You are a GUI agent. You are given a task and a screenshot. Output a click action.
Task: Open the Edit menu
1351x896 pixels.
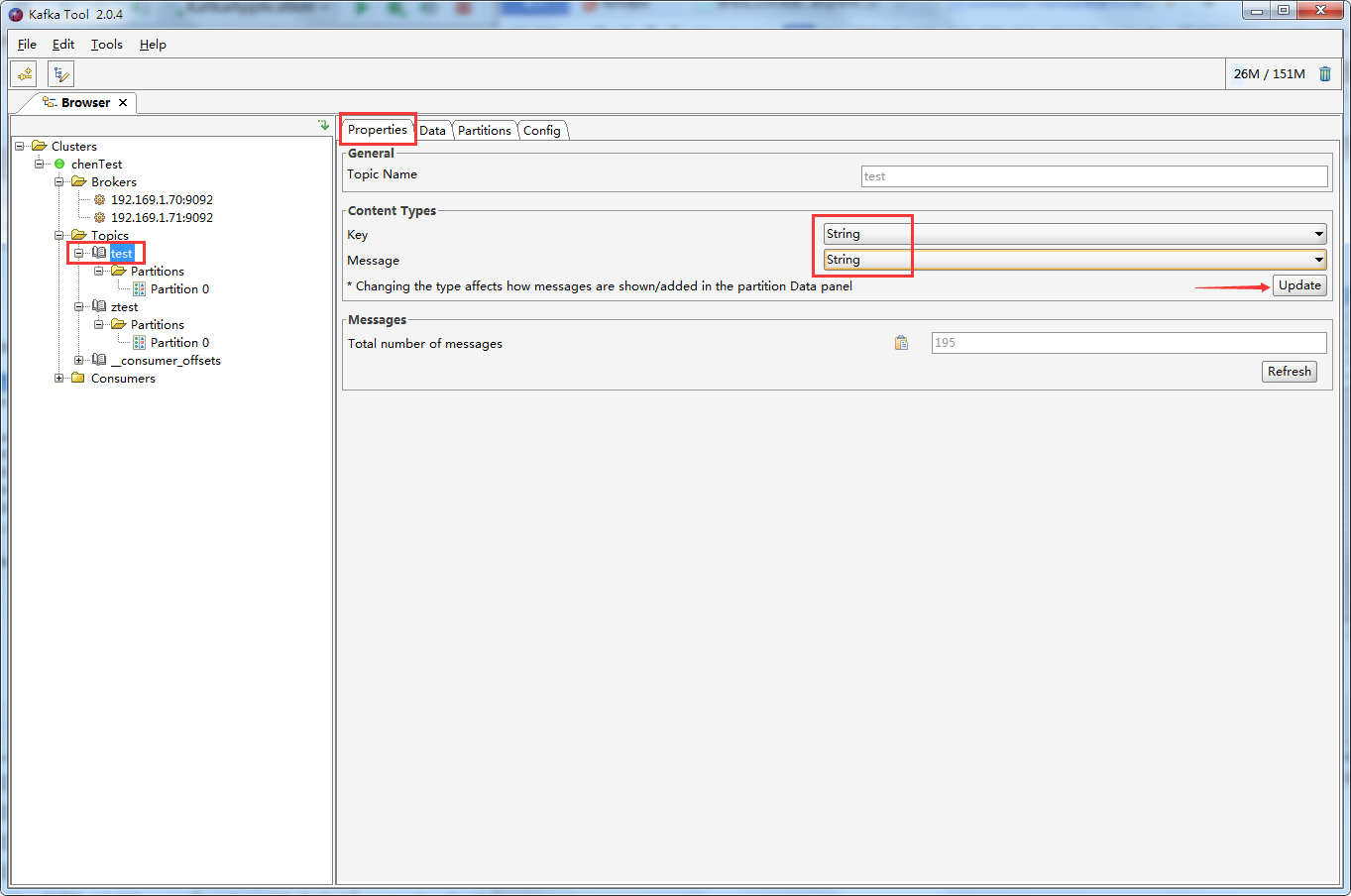[63, 45]
